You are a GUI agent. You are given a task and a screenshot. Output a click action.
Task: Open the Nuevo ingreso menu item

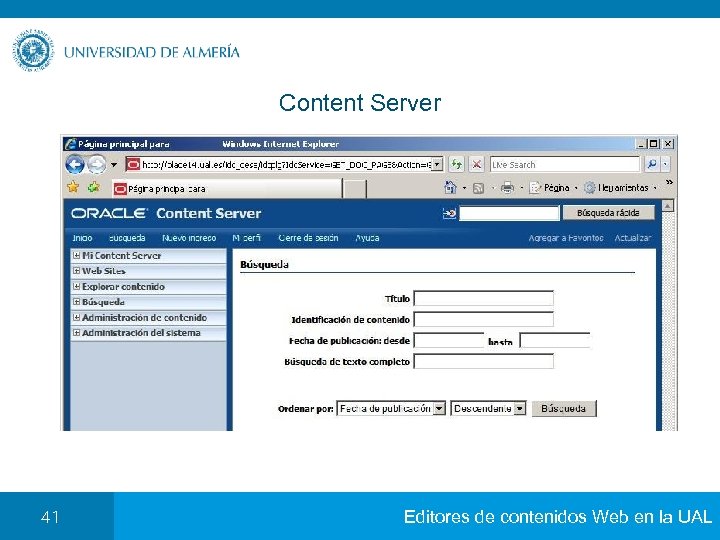(189, 238)
